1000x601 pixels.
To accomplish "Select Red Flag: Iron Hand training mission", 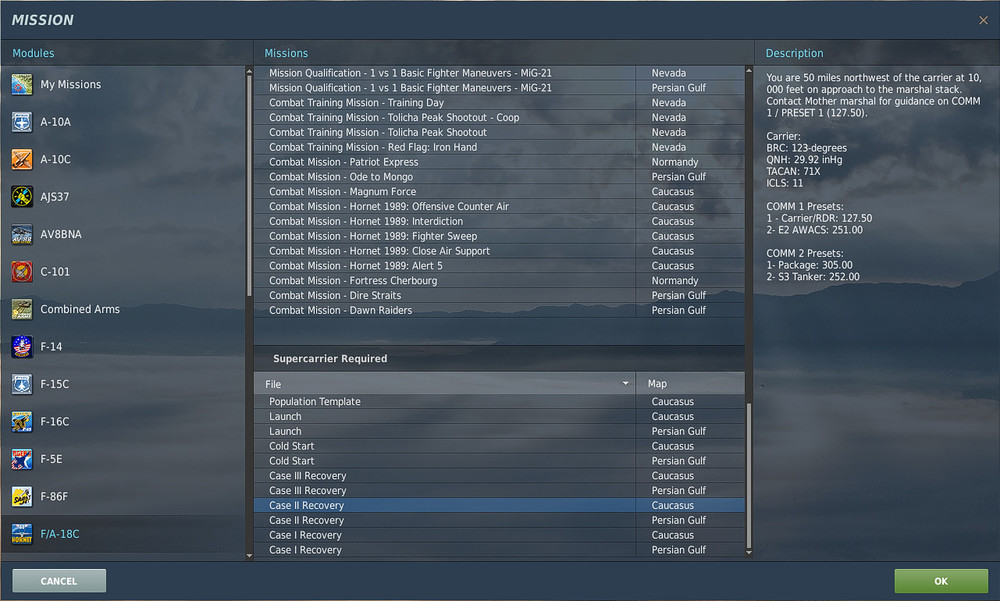I will pos(499,147).
